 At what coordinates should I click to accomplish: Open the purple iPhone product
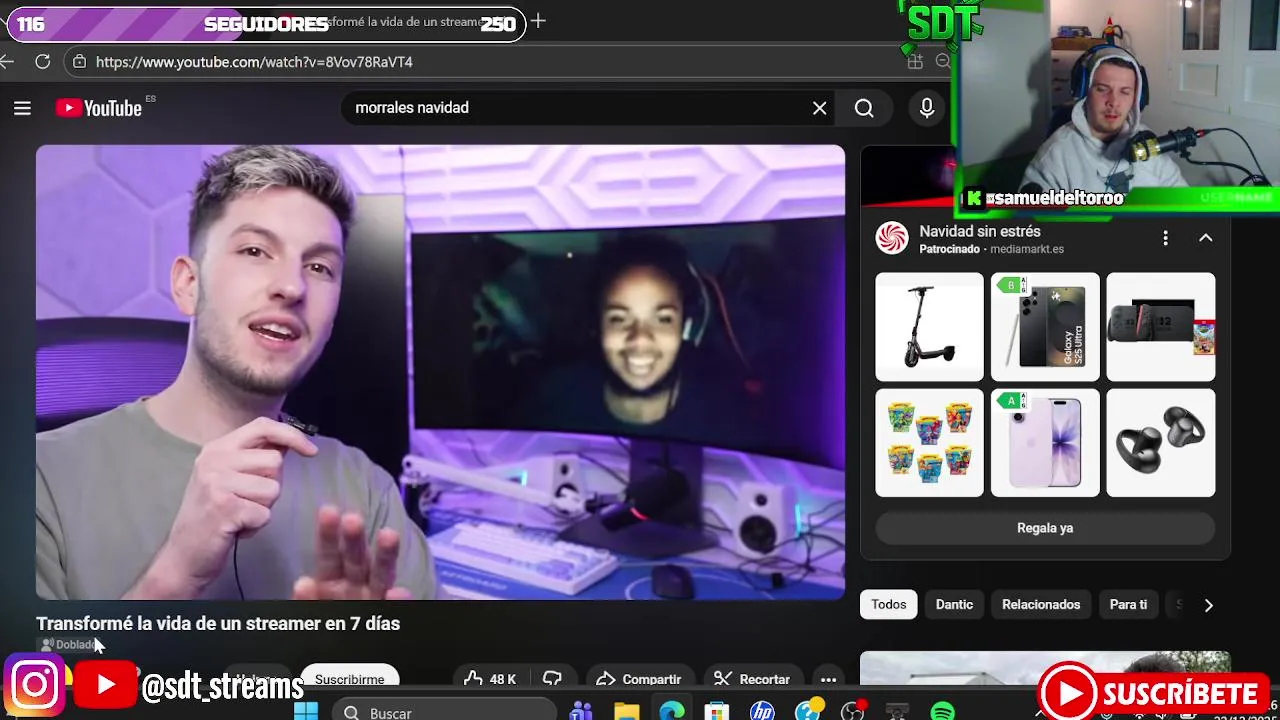(x=1045, y=443)
